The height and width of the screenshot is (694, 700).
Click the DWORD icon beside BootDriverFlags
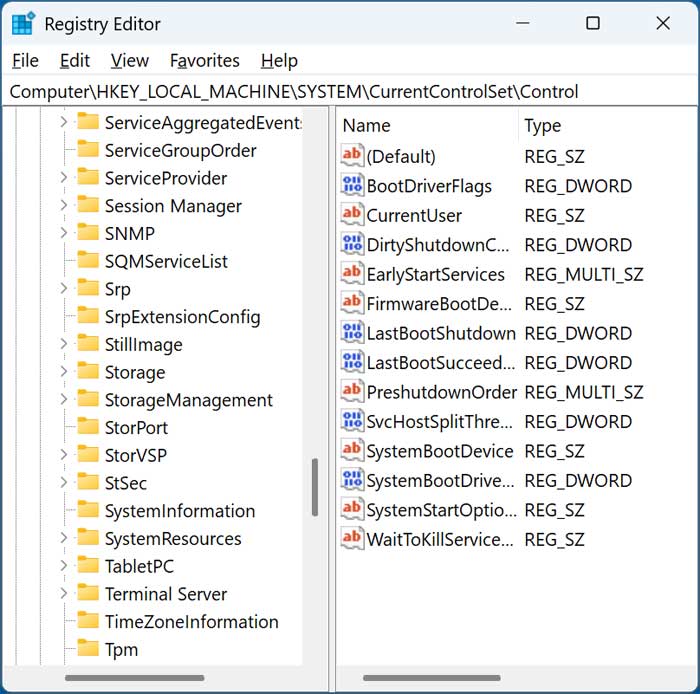pyautogui.click(x=352, y=185)
